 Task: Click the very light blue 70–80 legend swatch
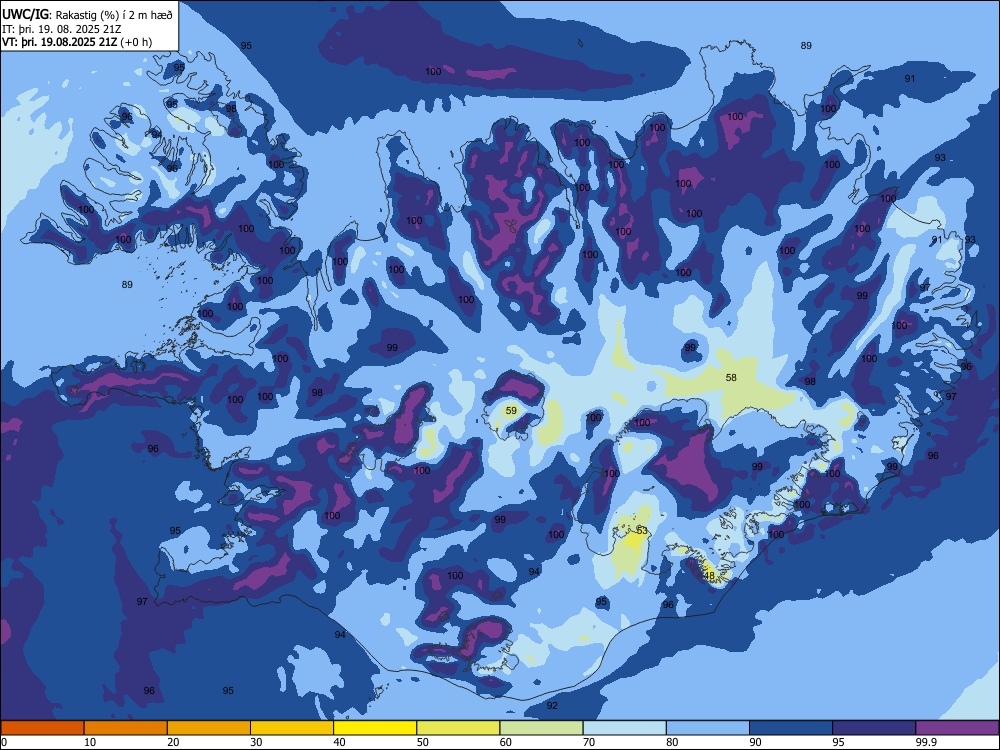pos(624,728)
